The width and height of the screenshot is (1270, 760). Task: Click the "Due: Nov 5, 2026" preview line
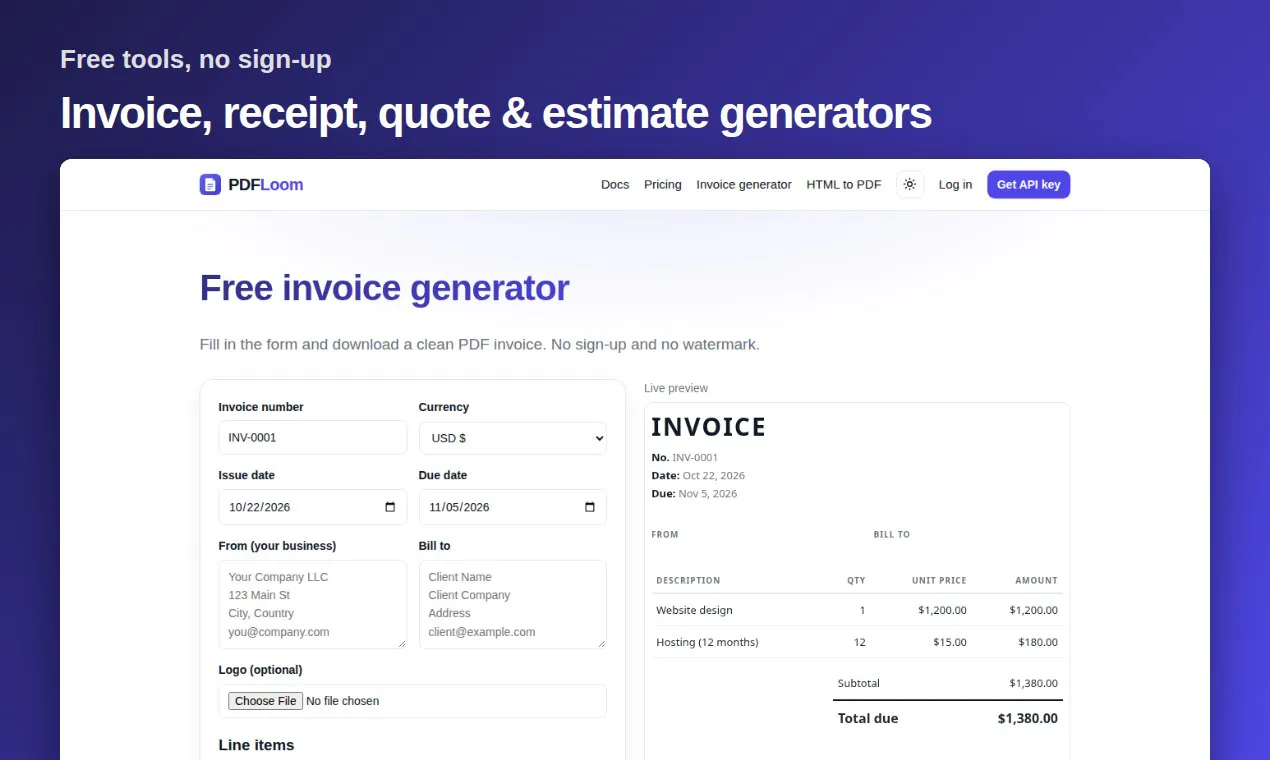694,494
